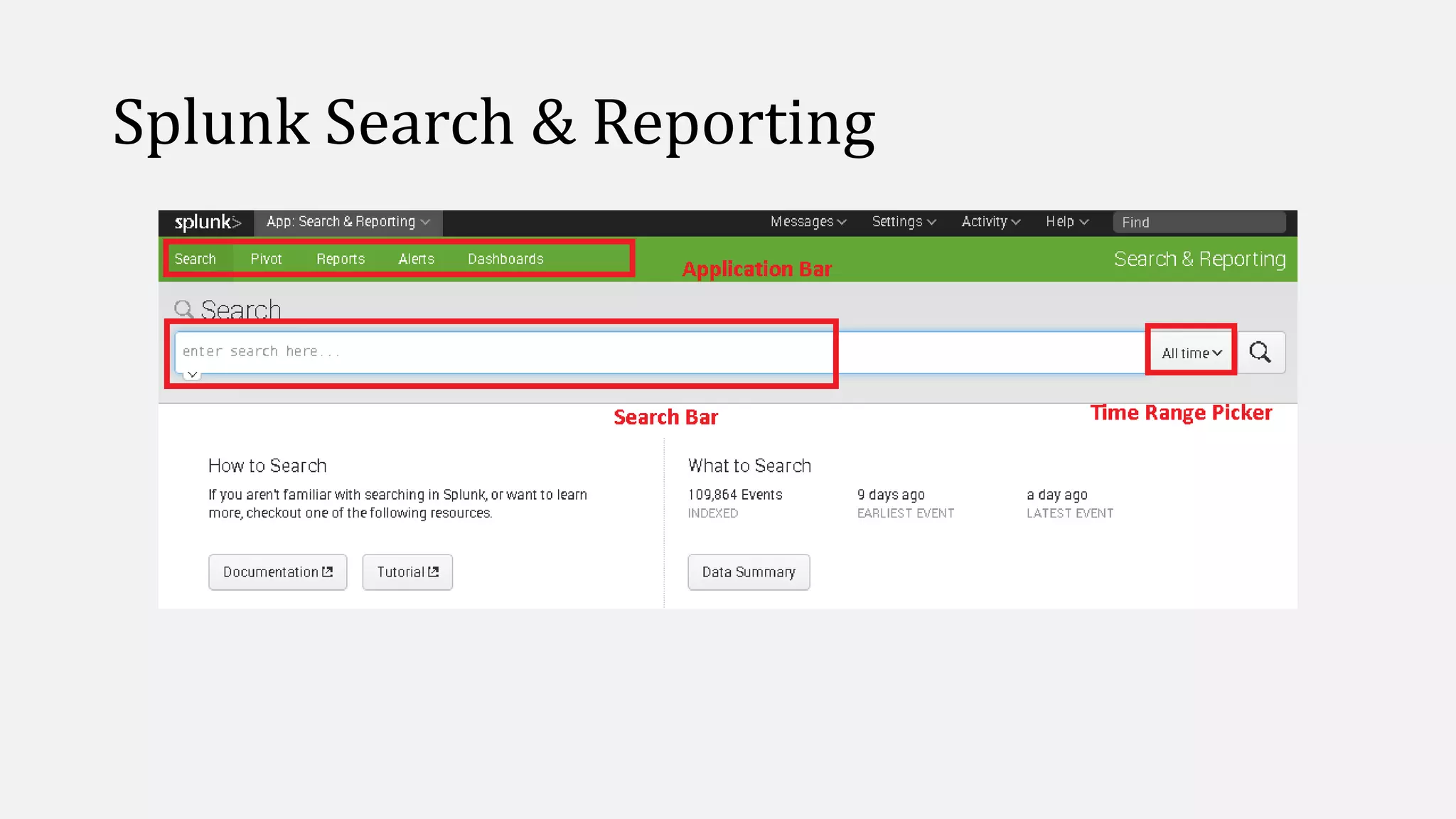Open the App: Search & Reporting dropdown

coord(348,223)
